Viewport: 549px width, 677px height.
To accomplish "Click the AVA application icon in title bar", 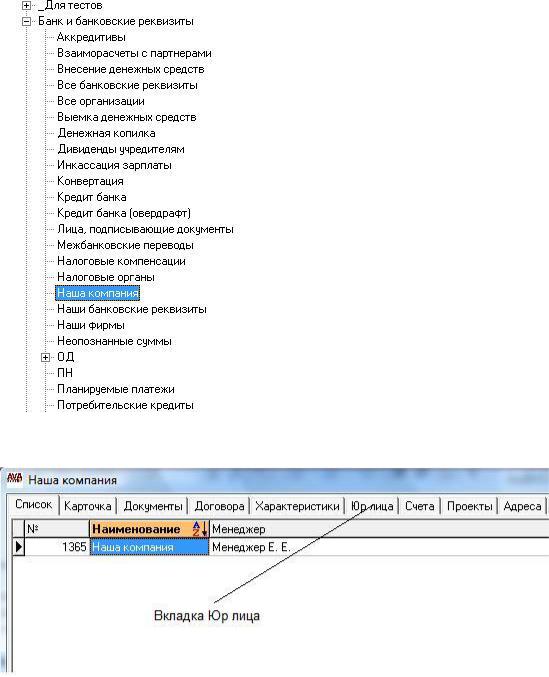I will (x=15, y=478).
